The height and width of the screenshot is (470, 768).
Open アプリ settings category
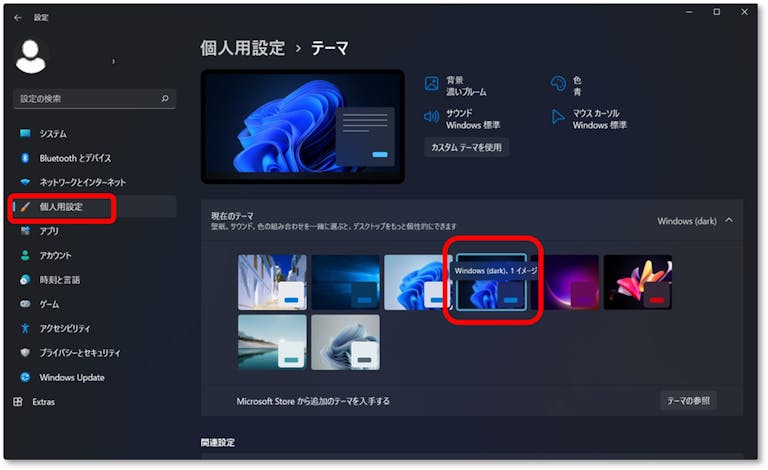pyautogui.click(x=94, y=231)
